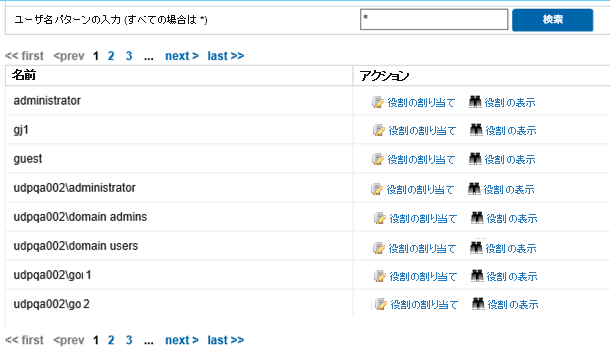Click assign-role icon for udpqa002\domain admins
This screenshot has width=610, height=361.
(380, 218)
